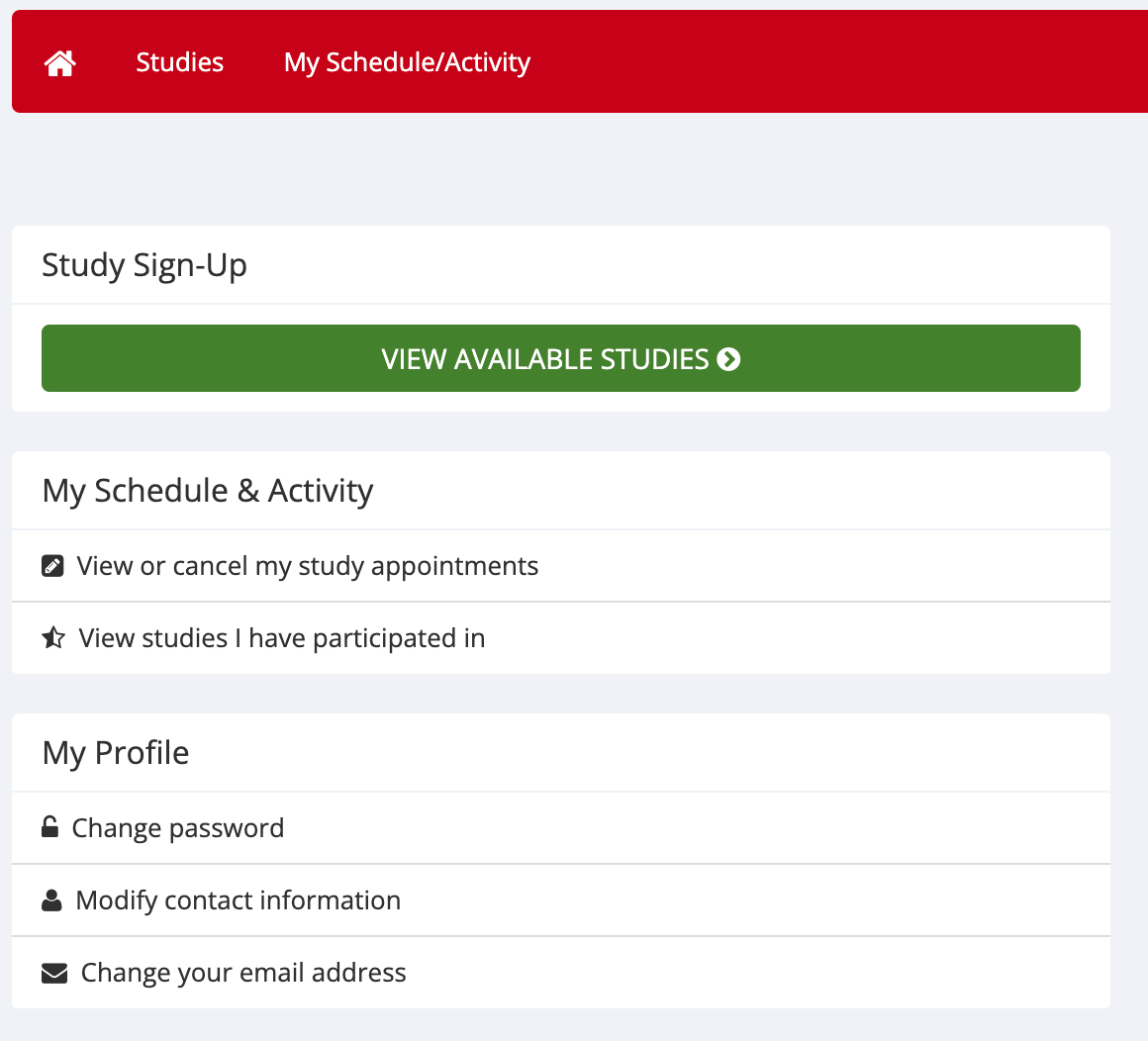Open My Schedule/Activity in the navigation bar
1148x1041 pixels.
coord(407,62)
